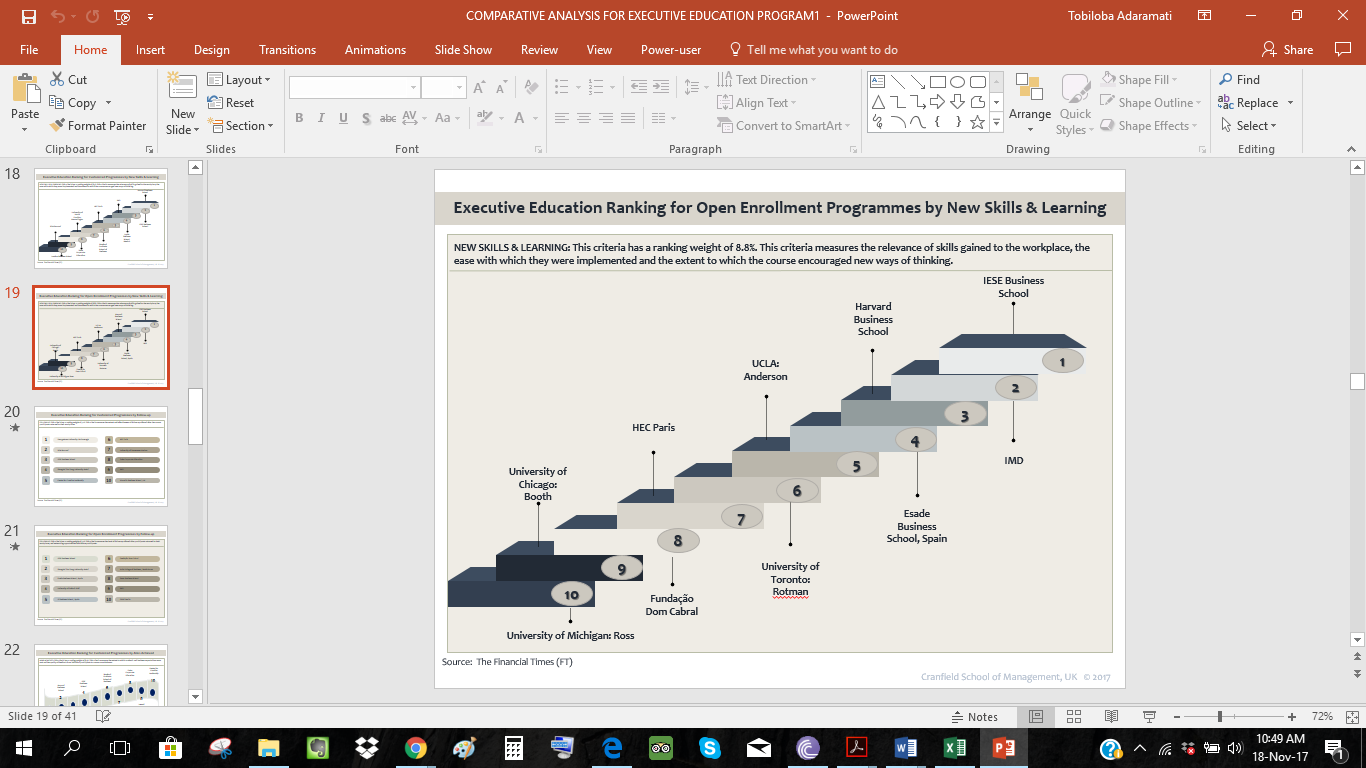Select slide 18 thumbnail

coord(101,218)
